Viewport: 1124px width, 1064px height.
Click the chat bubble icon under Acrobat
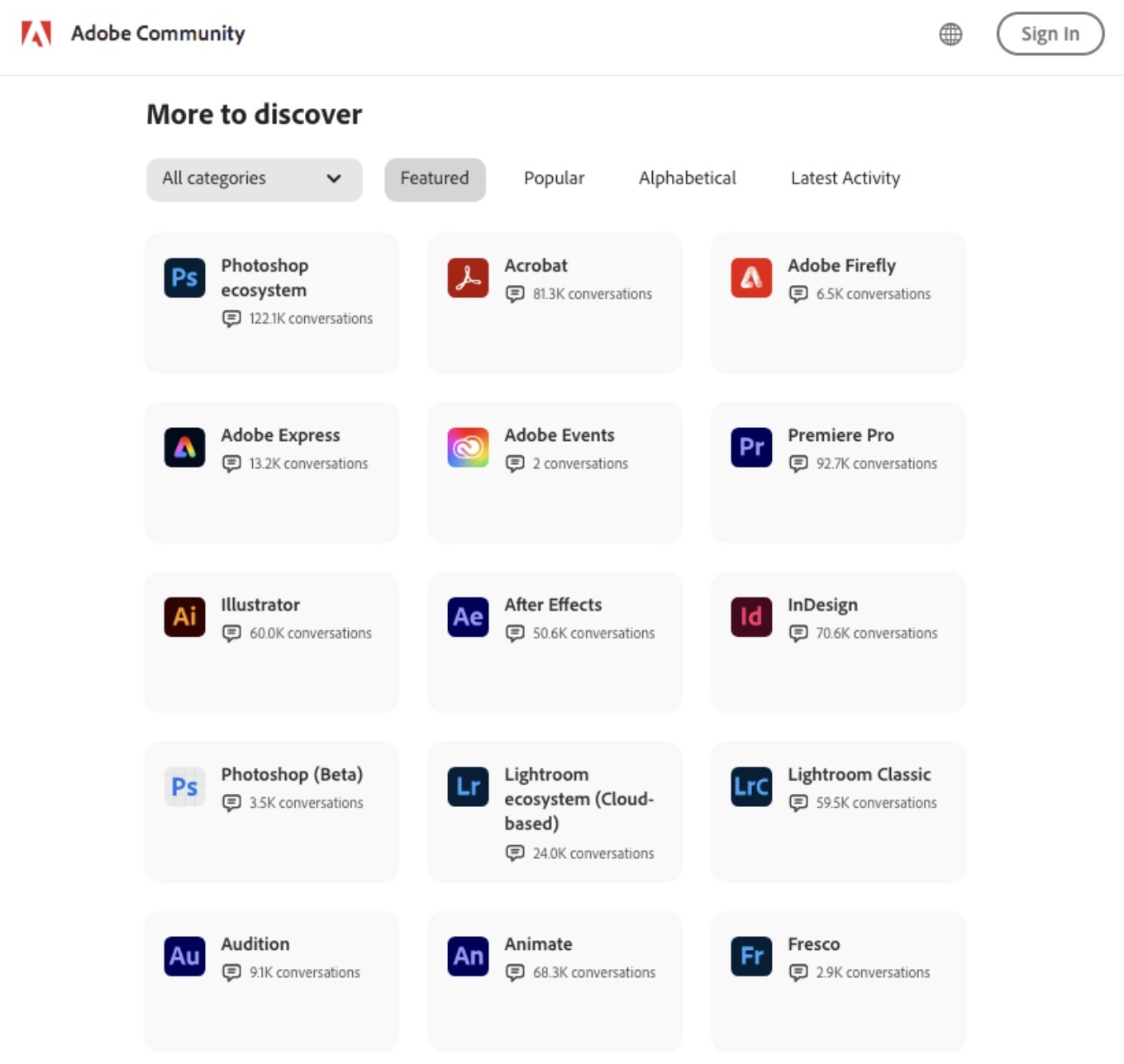tap(515, 294)
